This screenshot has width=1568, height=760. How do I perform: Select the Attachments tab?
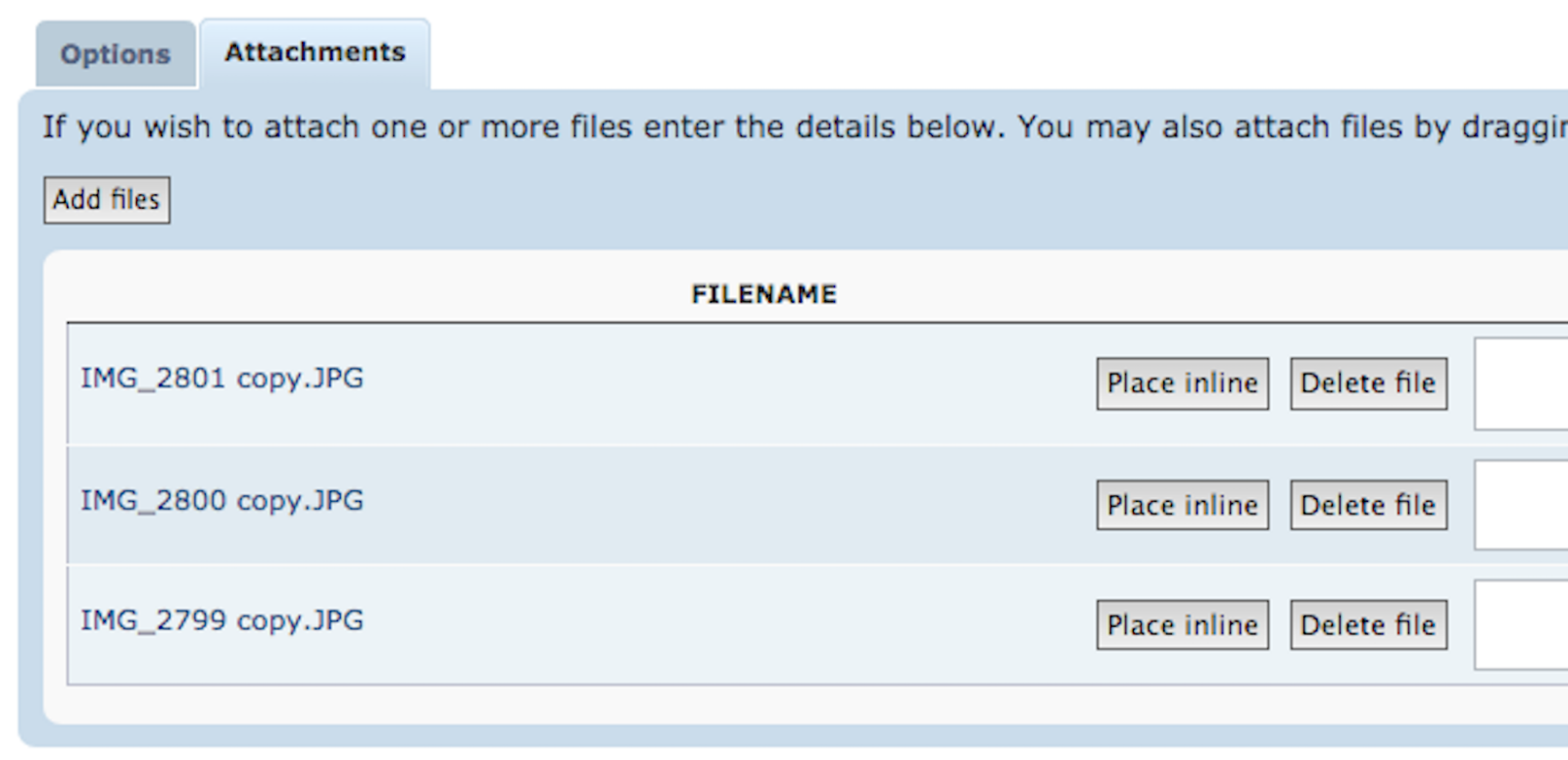coord(315,53)
